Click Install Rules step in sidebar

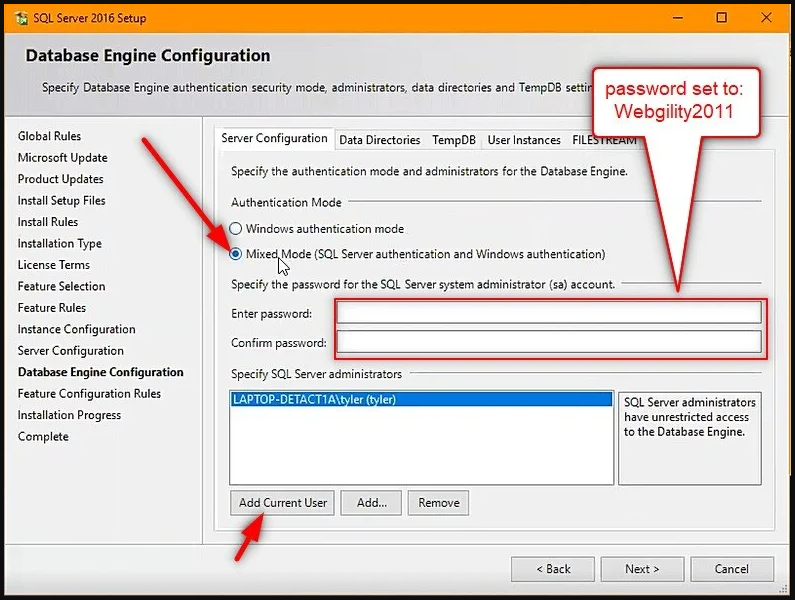(48, 222)
